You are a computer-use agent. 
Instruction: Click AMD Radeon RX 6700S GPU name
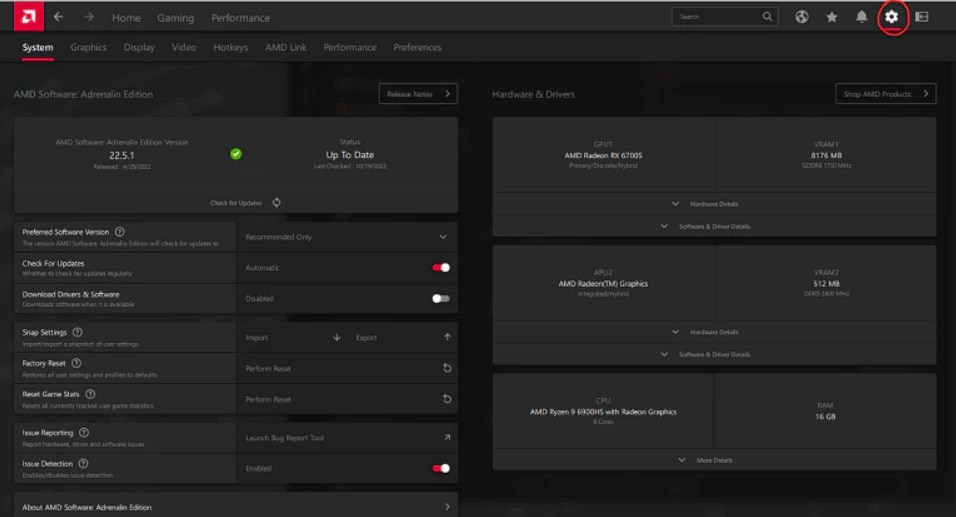[603, 155]
